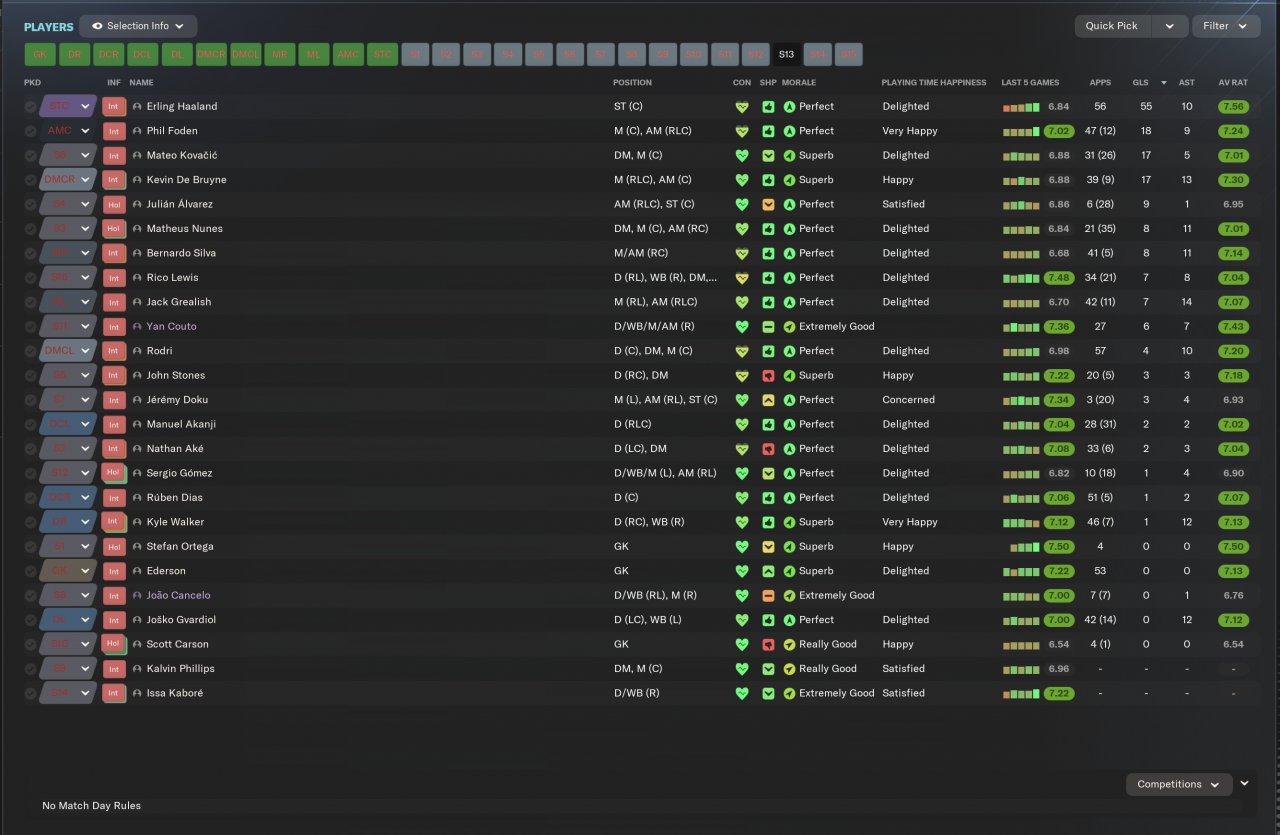Open Yan Couto's player name link
Image resolution: width=1280 pixels, height=835 pixels.
point(172,327)
